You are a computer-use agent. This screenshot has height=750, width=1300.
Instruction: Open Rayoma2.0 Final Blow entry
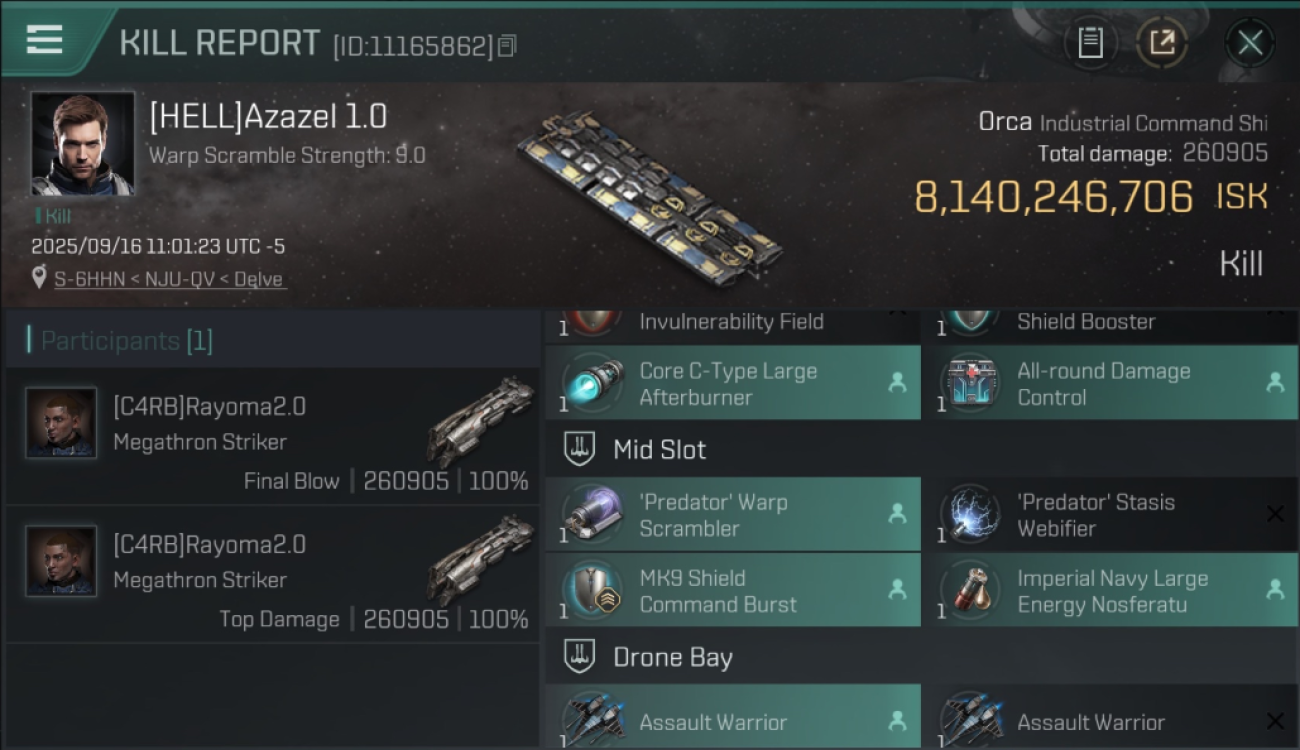272,436
